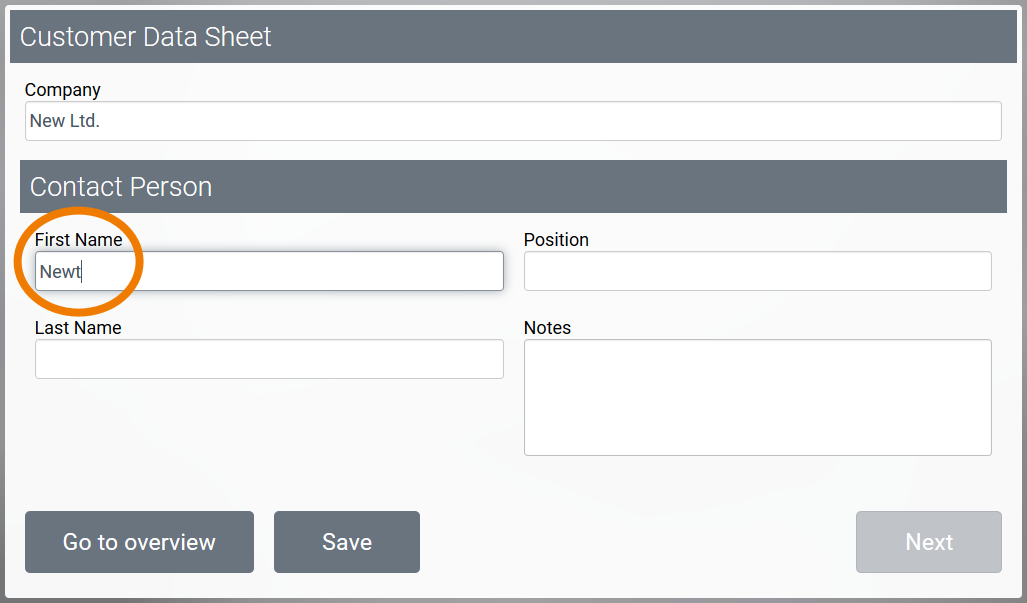1027x603 pixels.
Task: Click the Contact Person section header
Action: click(512, 187)
